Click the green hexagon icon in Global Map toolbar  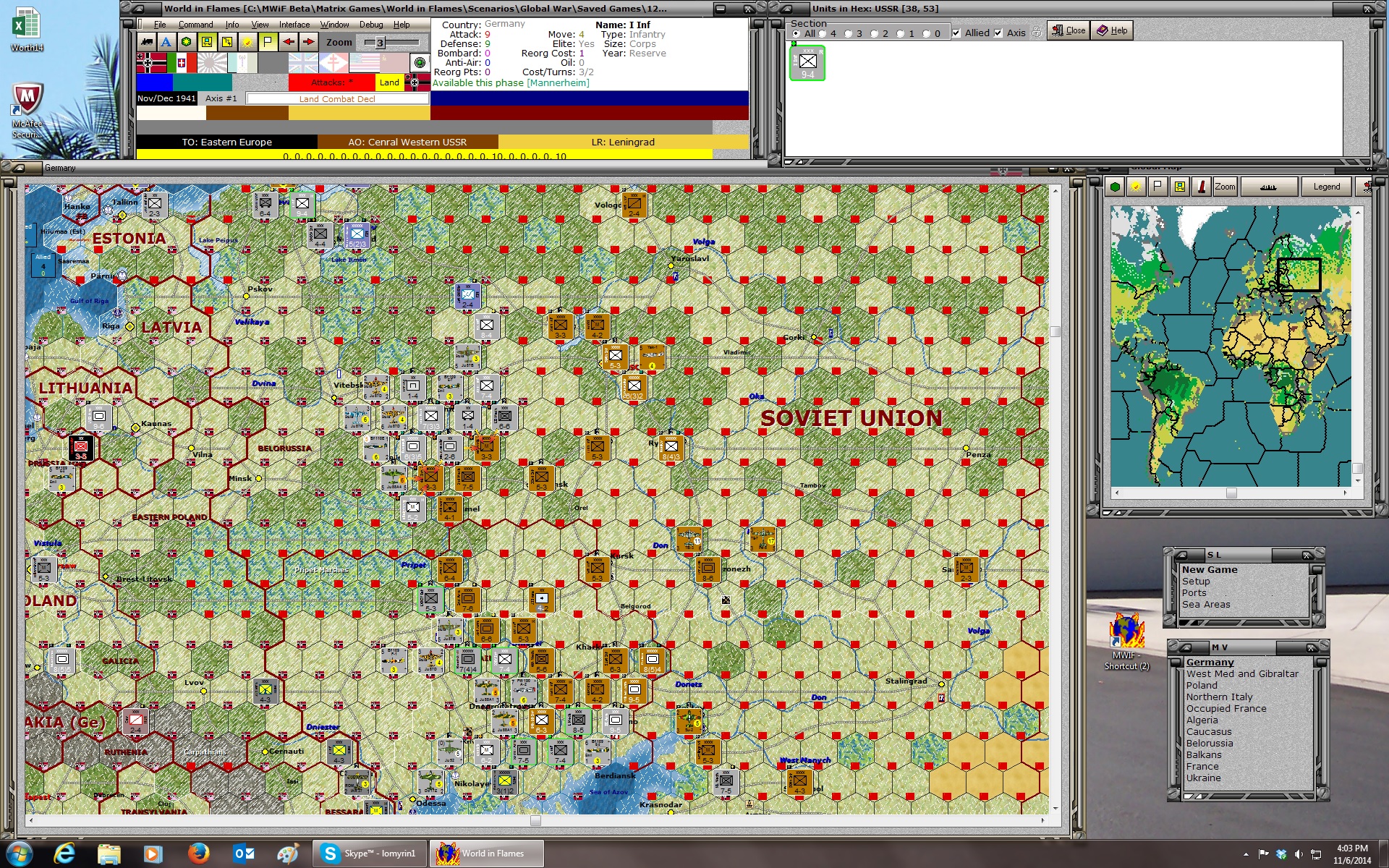1115,187
